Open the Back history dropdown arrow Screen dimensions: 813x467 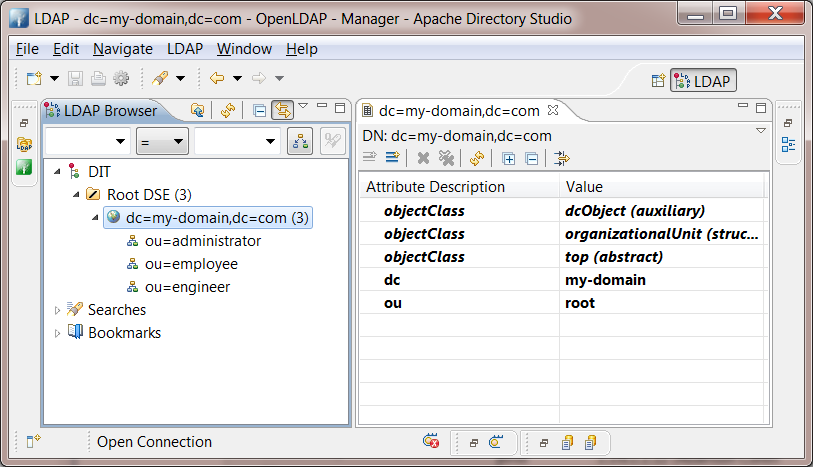(x=237, y=79)
